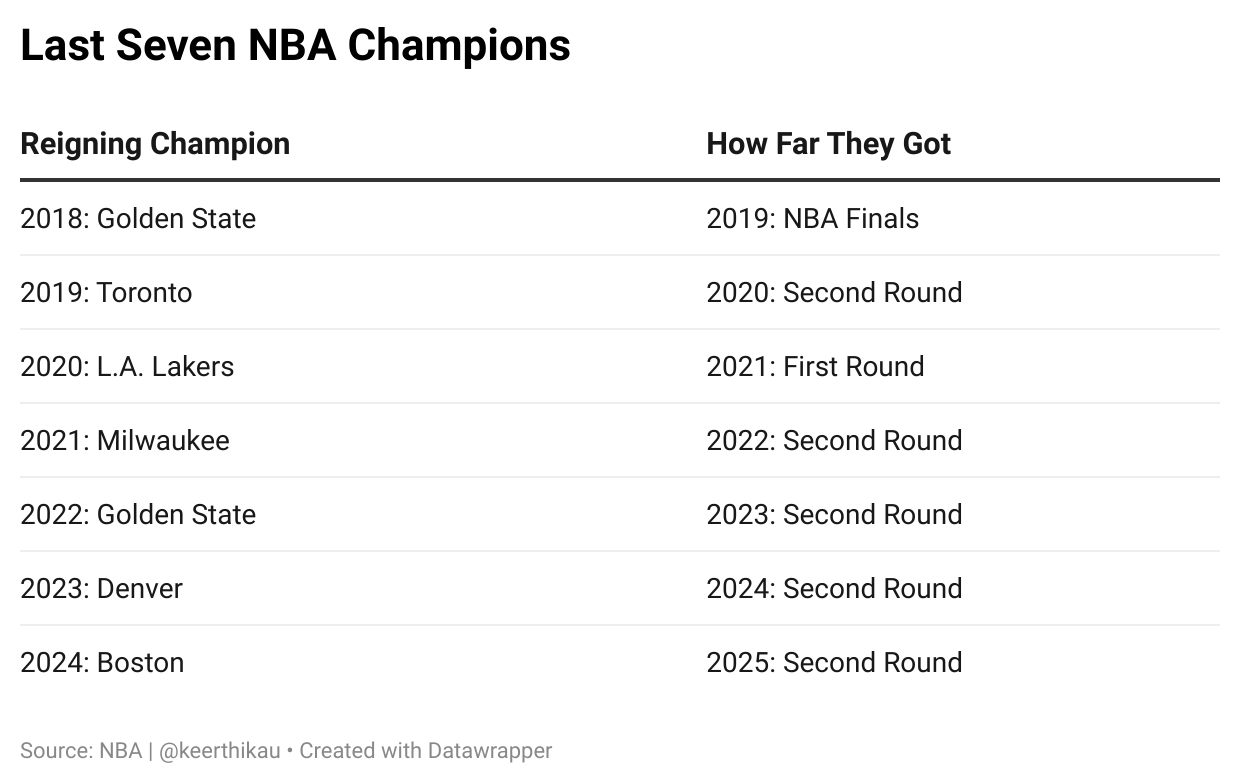The height and width of the screenshot is (784, 1240).
Task: Select the "2025: Second Round" cell
Action: (834, 663)
